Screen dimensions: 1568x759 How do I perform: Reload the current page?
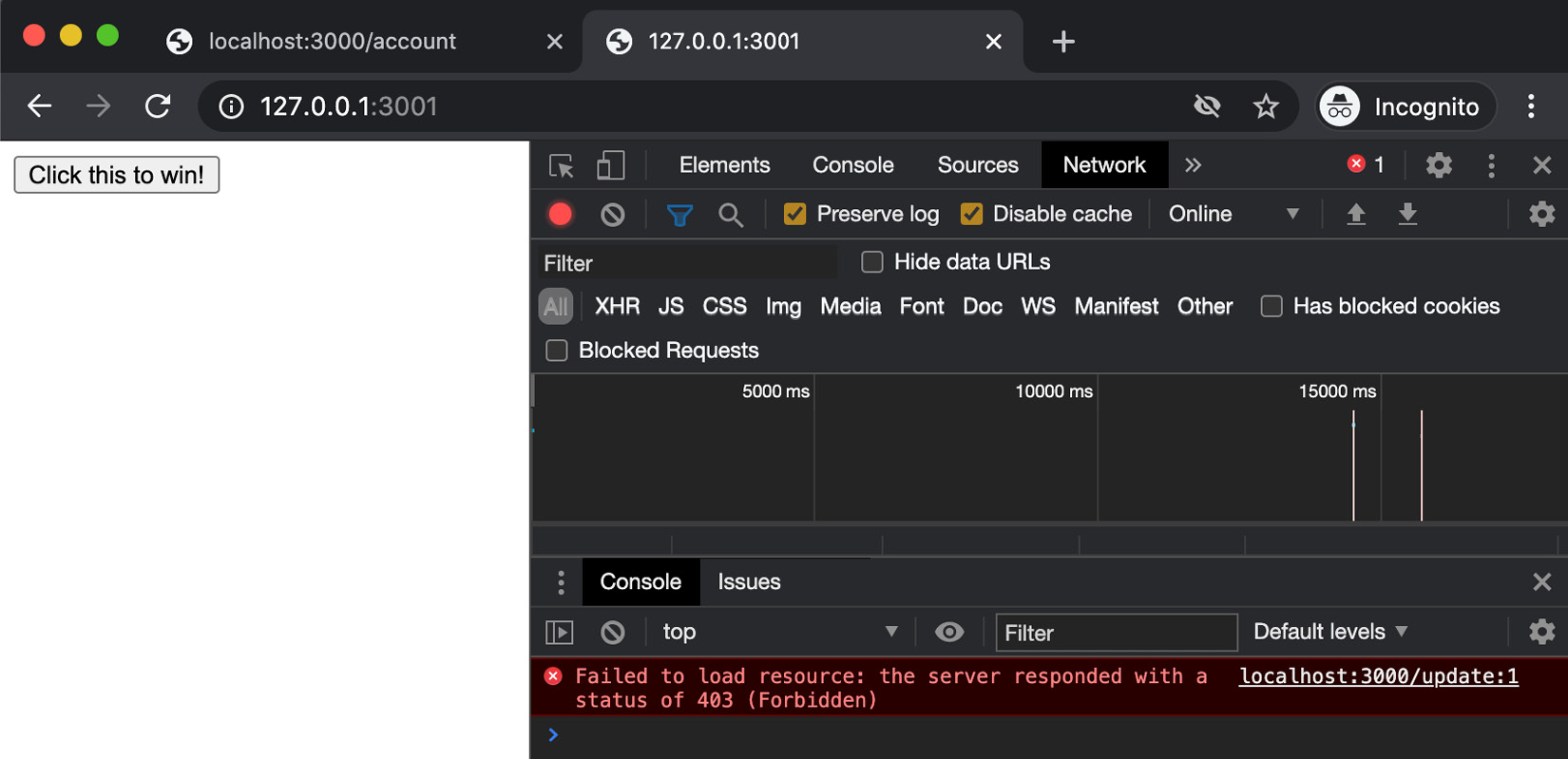(158, 105)
